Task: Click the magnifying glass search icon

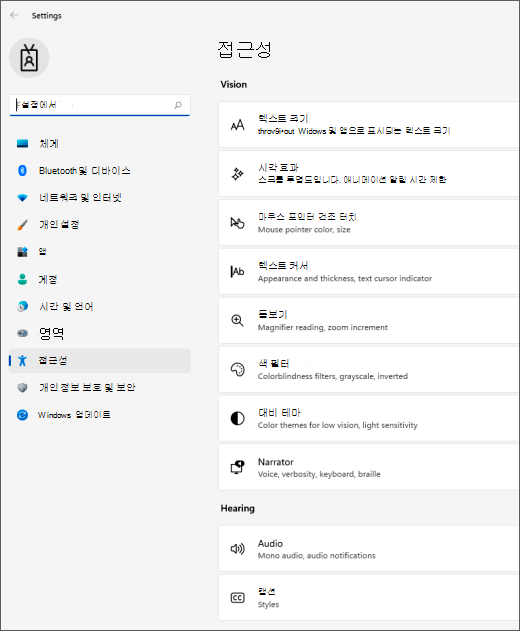Action: tap(177, 105)
